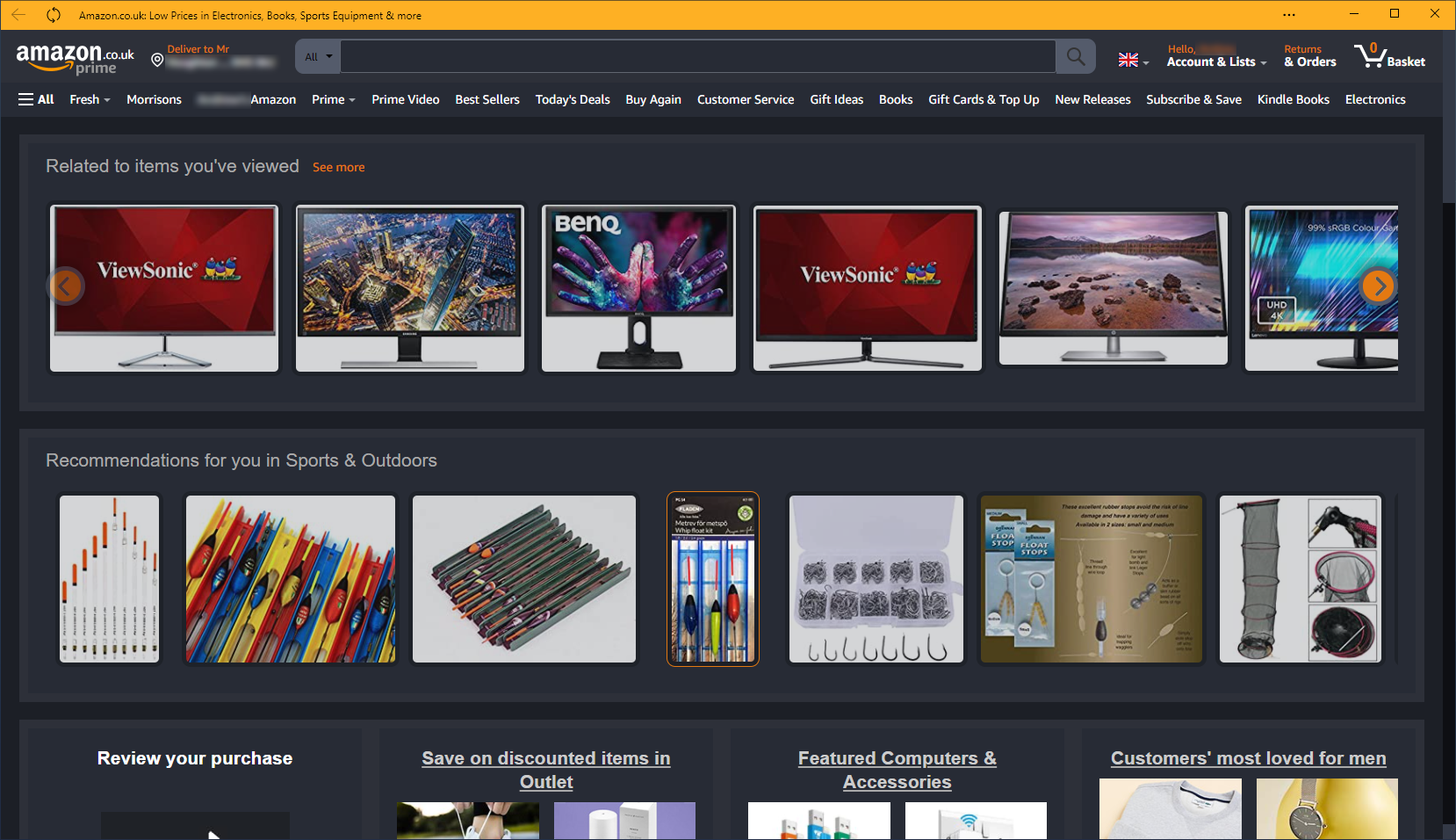Open Today's Deals
1456x840 pixels.
(573, 99)
